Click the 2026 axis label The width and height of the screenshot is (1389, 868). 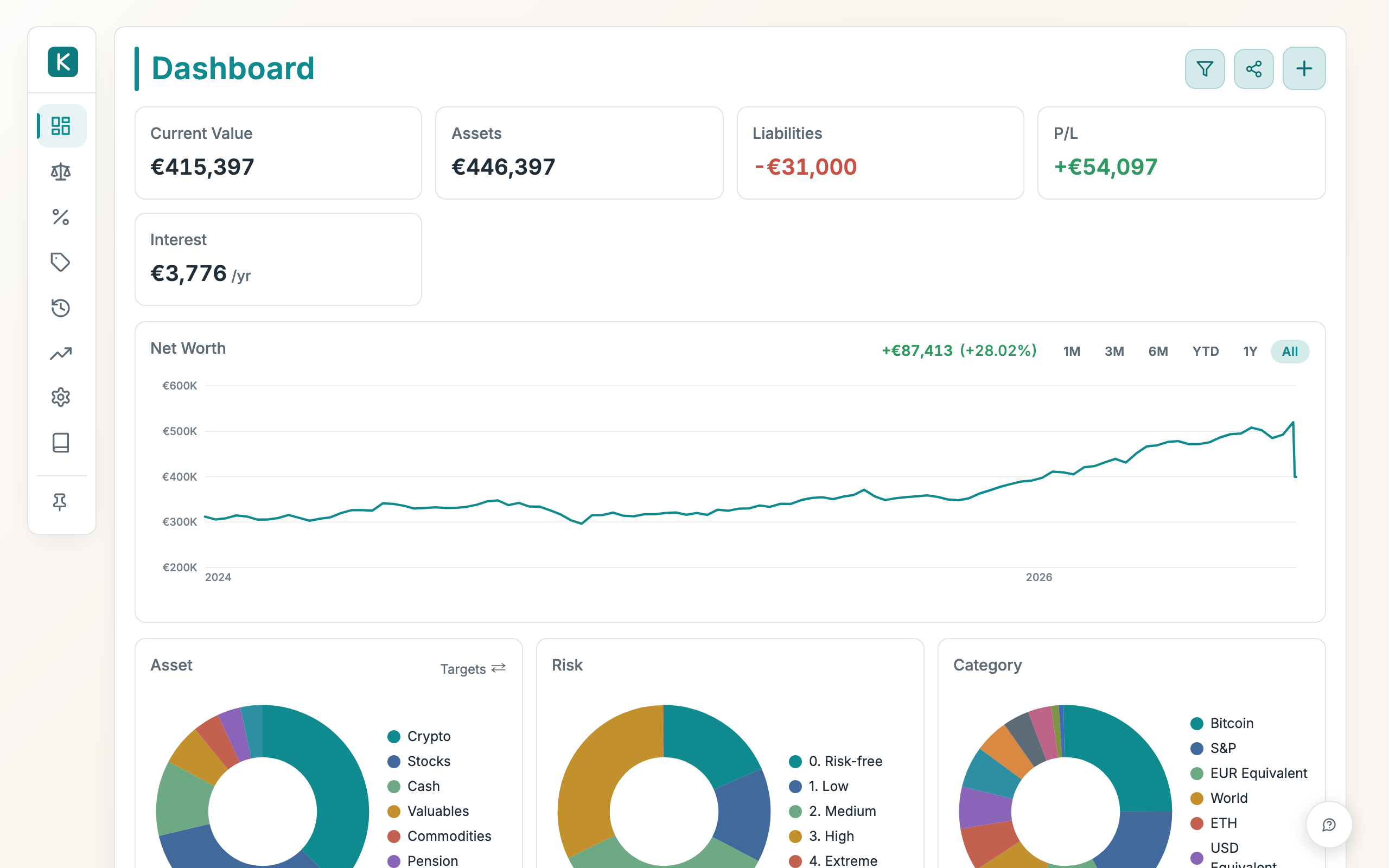point(1039,578)
